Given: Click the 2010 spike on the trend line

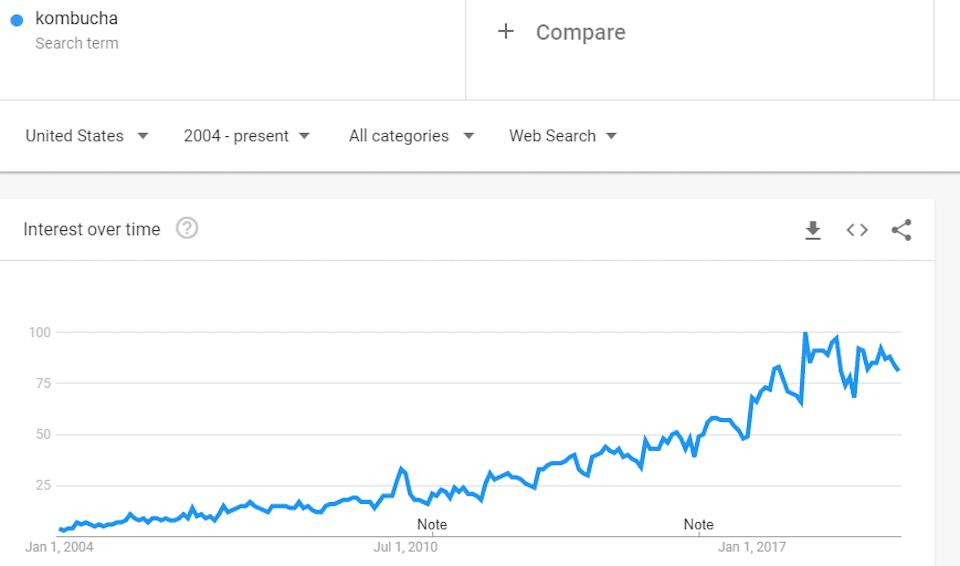Looking at the screenshot, I should (402, 469).
